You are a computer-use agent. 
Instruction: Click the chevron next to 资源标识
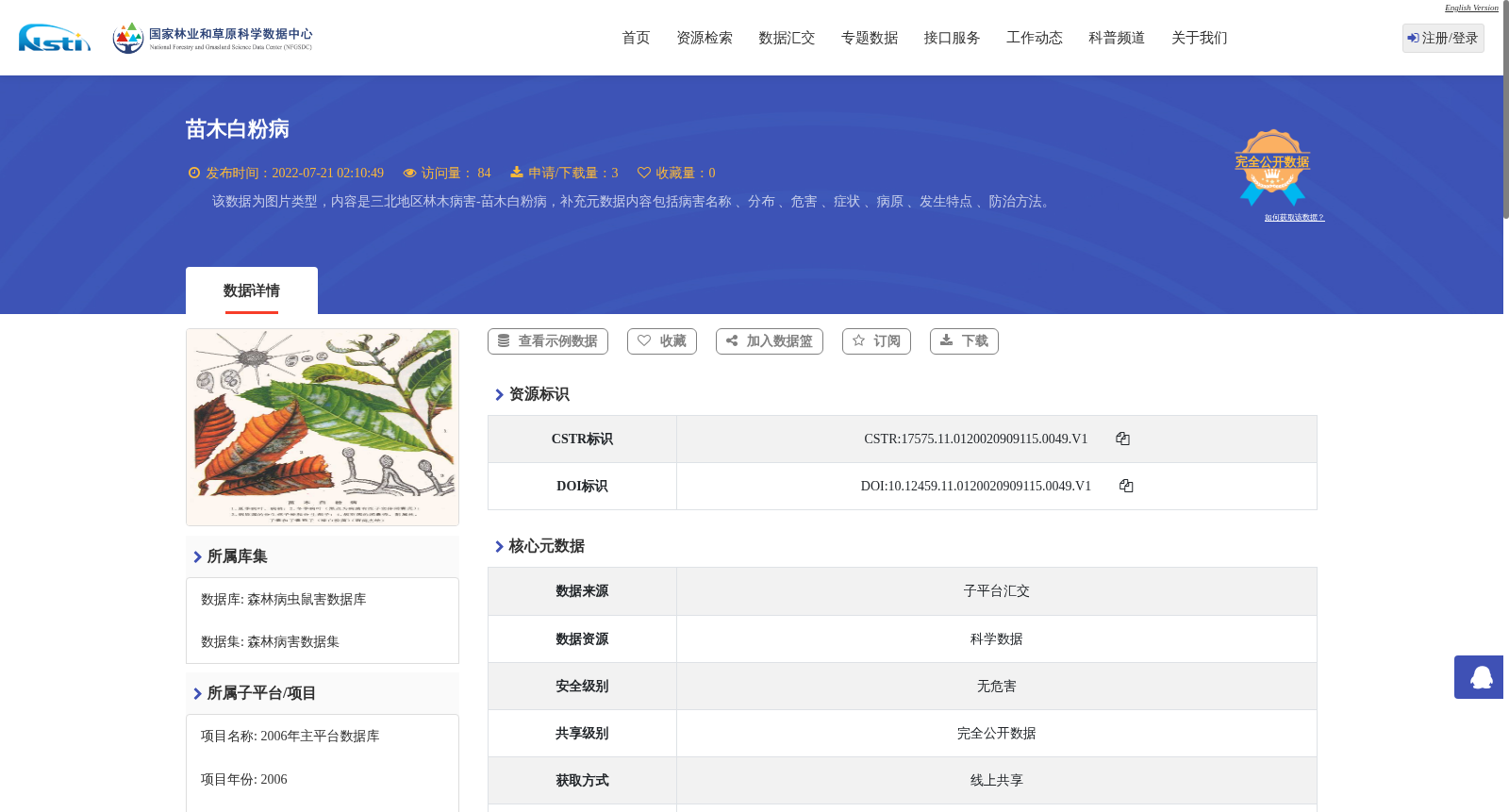coord(499,394)
